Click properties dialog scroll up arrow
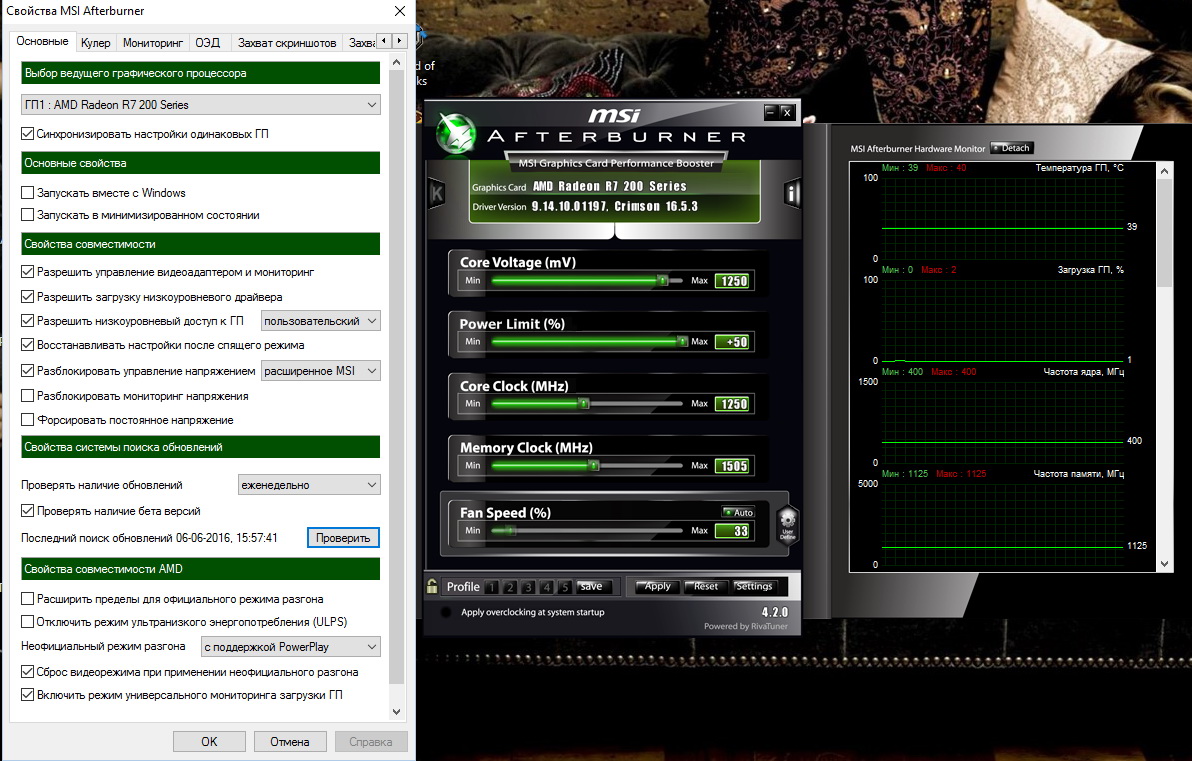The width and height of the screenshot is (1192, 761). coord(396,62)
